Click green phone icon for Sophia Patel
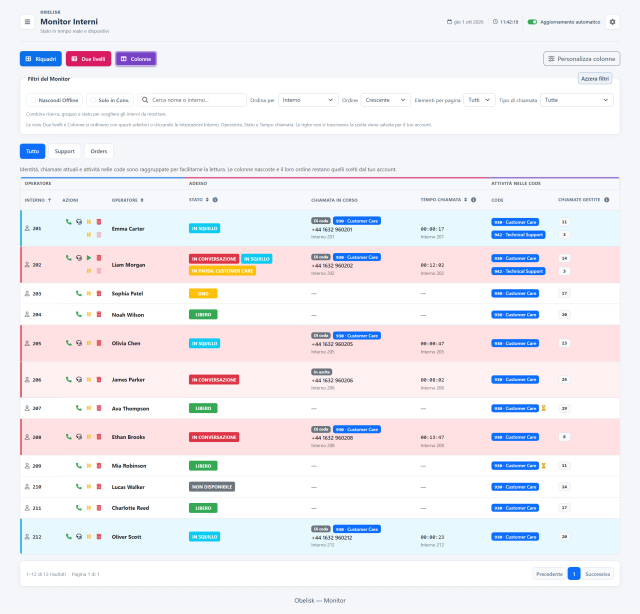The width and height of the screenshot is (640, 614). tap(79, 293)
